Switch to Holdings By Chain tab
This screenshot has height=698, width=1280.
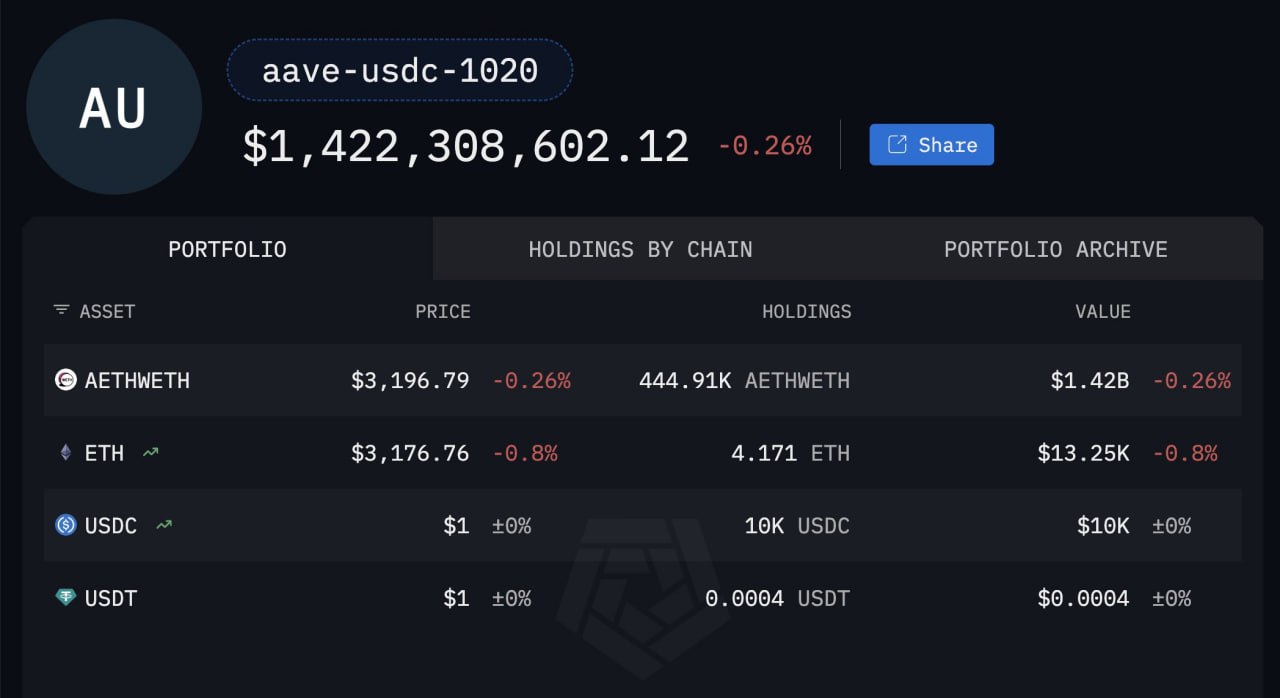point(640,249)
